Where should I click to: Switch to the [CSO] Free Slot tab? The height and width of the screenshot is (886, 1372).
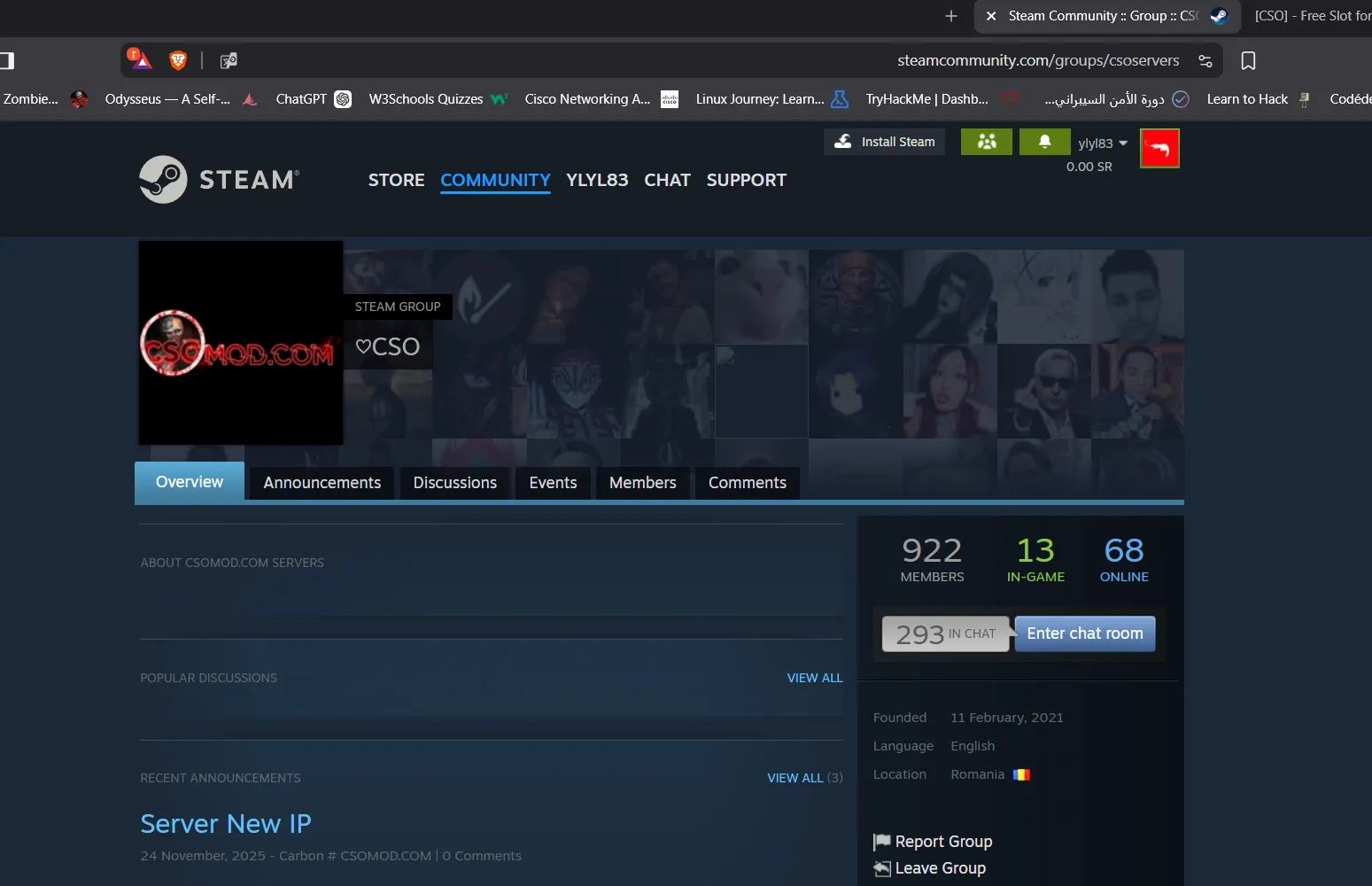(1309, 16)
